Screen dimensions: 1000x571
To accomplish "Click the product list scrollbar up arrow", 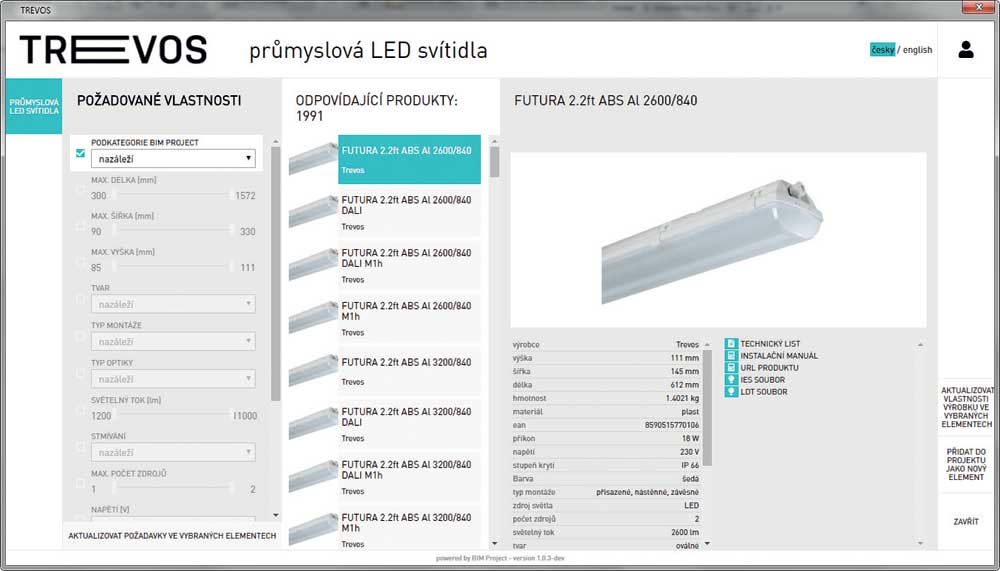I will pos(494,141).
